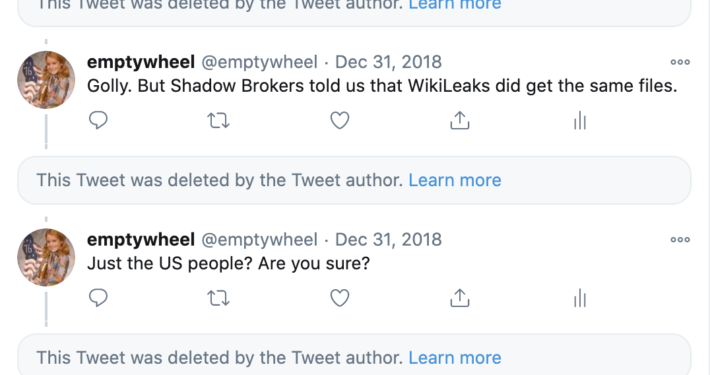710x375 pixels.
Task: Like the 'Just the US people?' tweet
Action: pyautogui.click(x=340, y=298)
